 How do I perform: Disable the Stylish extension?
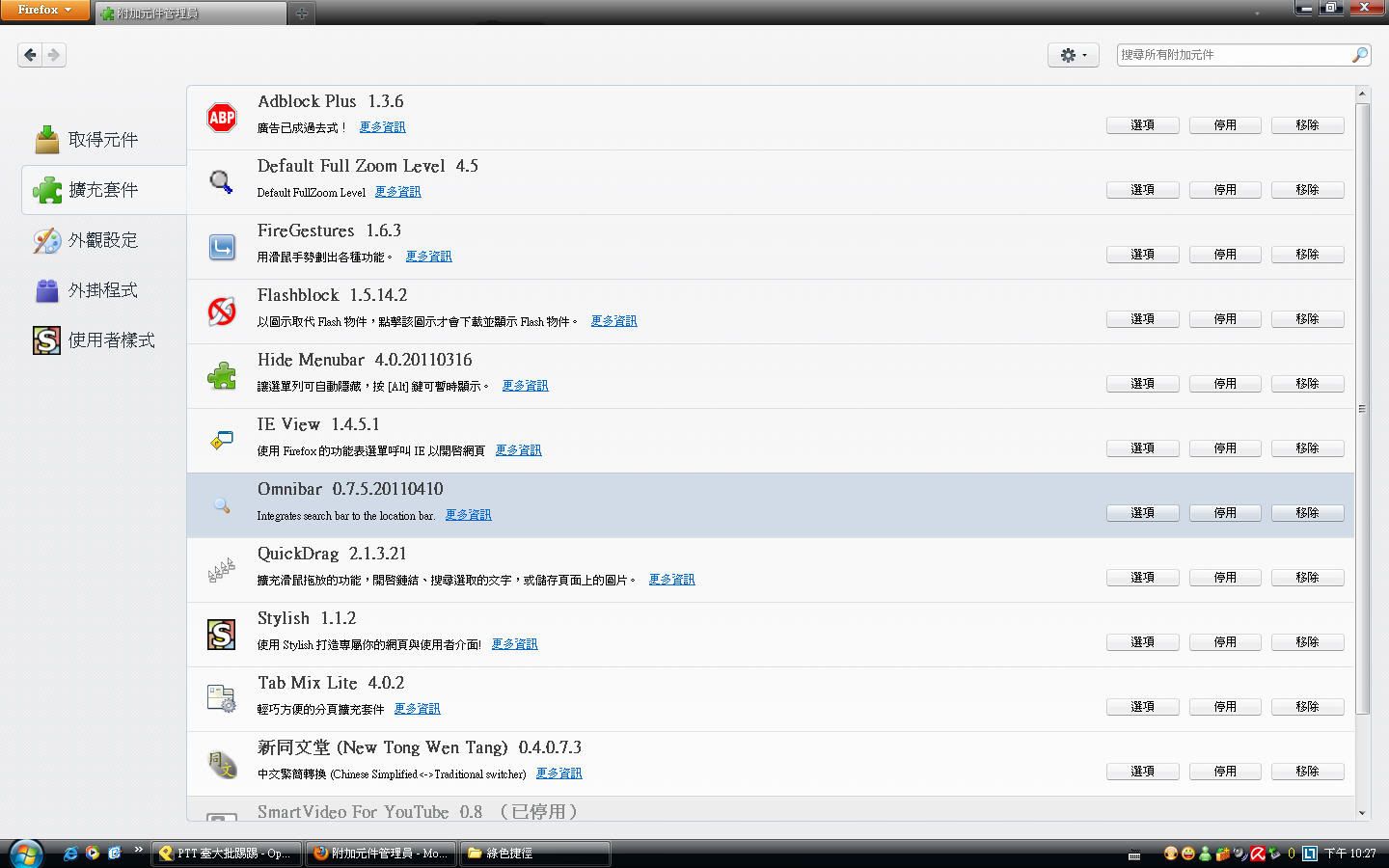pyautogui.click(x=1224, y=642)
